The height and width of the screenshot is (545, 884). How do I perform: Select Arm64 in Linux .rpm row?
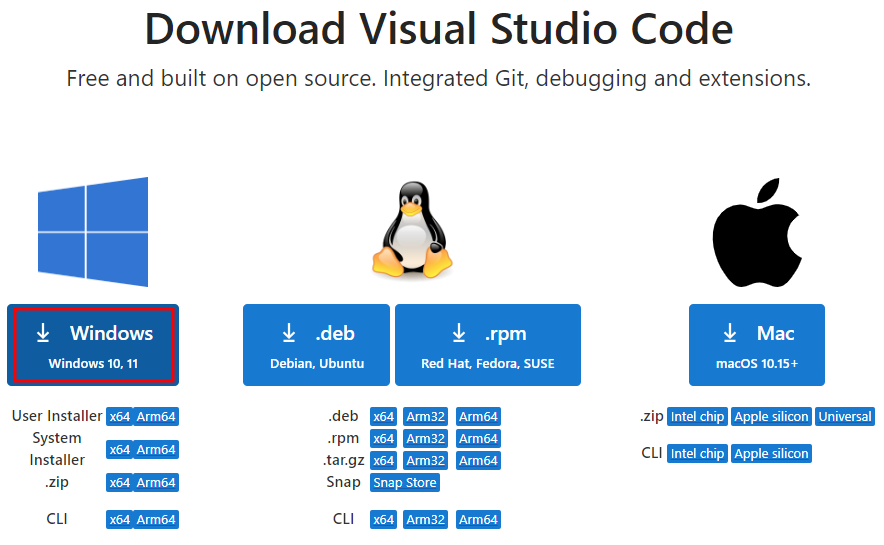click(x=478, y=438)
